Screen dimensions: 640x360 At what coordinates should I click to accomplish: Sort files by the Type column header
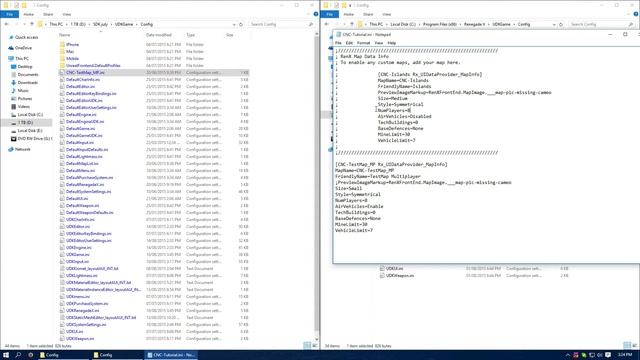coord(191,35)
